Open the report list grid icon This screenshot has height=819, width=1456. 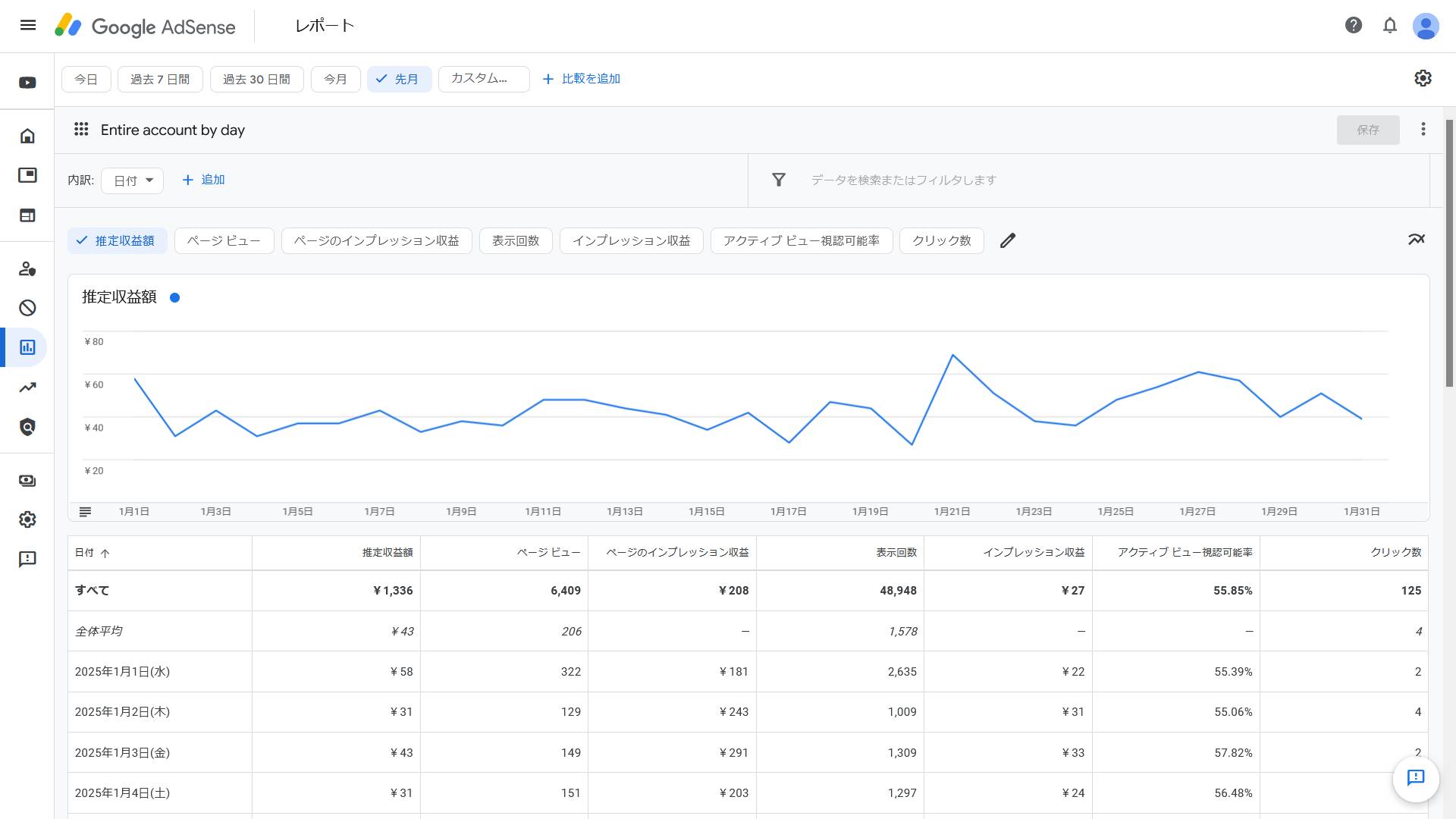81,129
